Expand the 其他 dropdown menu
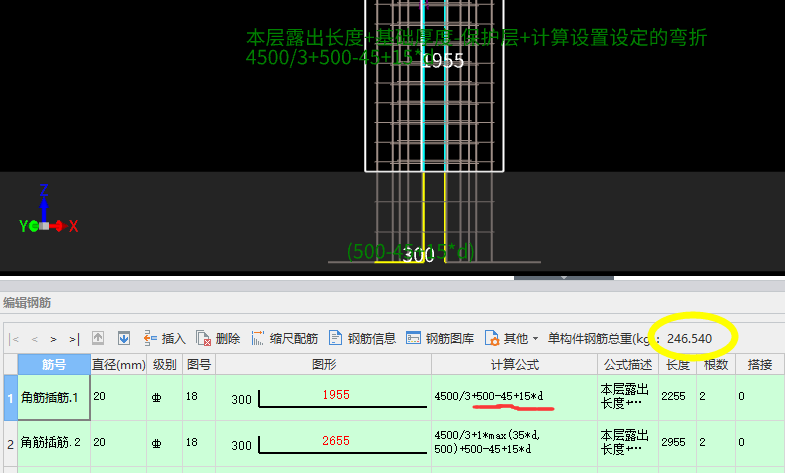The image size is (785, 473). click(x=511, y=339)
